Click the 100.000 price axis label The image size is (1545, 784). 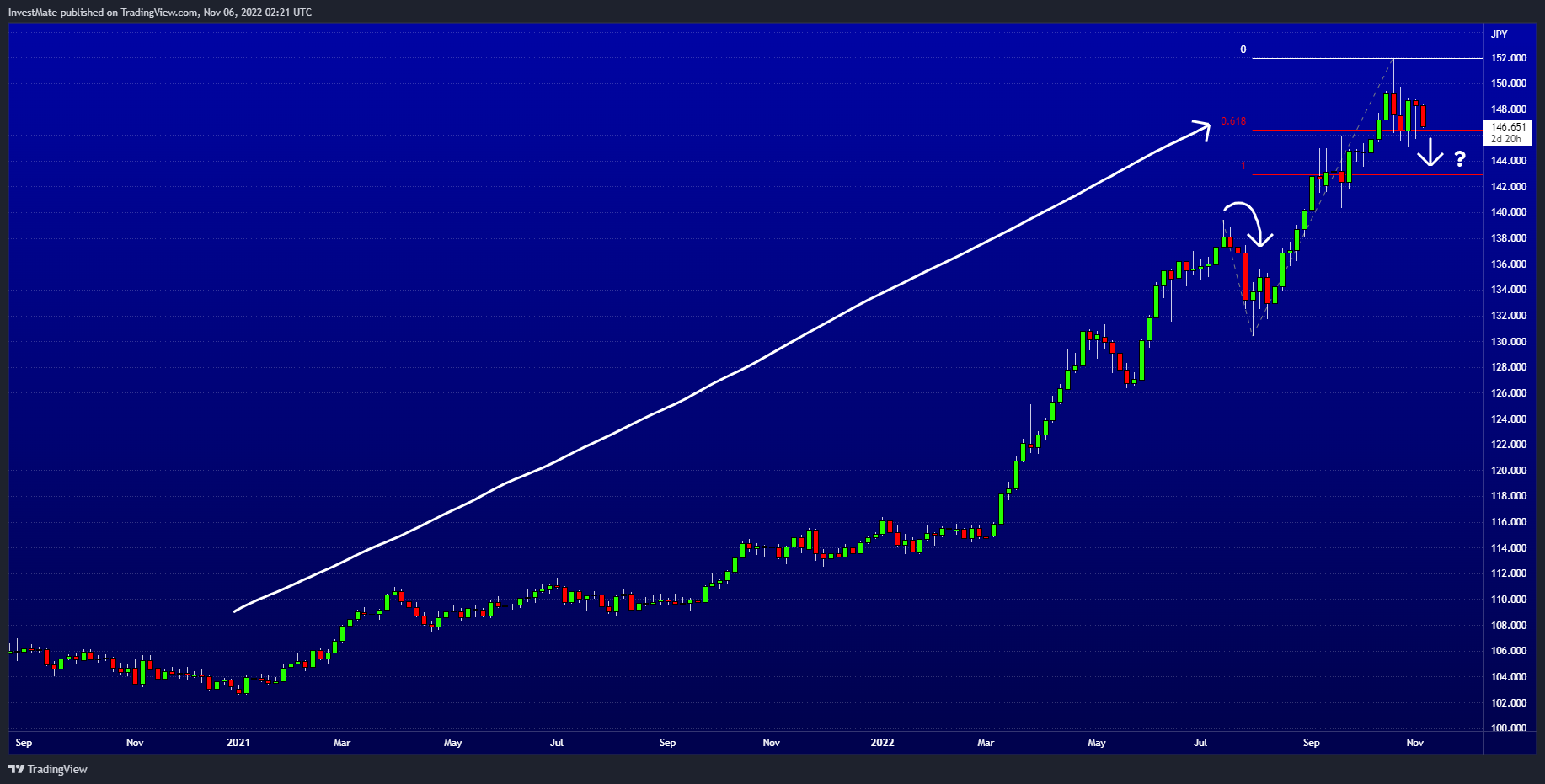(1509, 728)
